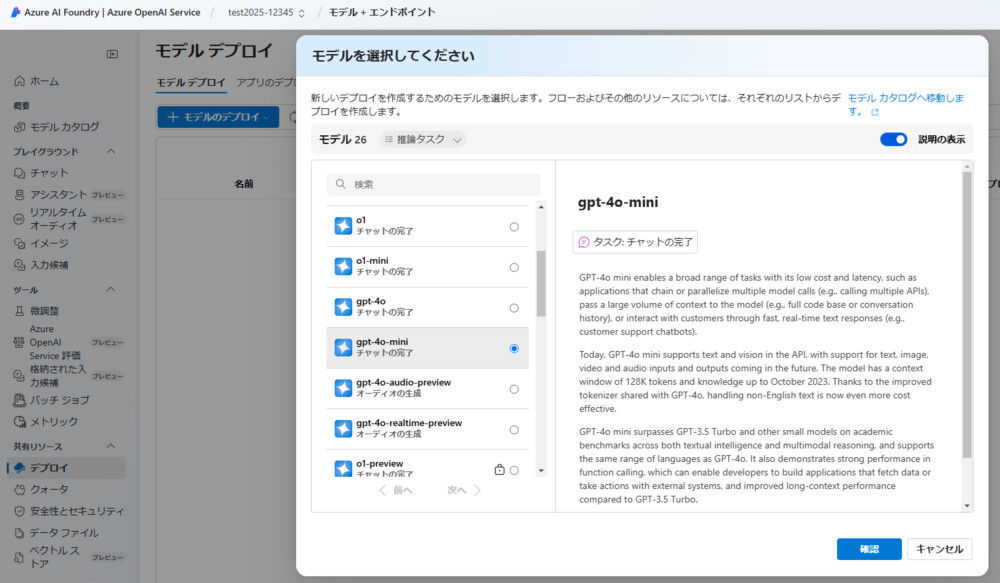Collapse the ツール section
This screenshot has width=1000, height=583.
pos(111,289)
